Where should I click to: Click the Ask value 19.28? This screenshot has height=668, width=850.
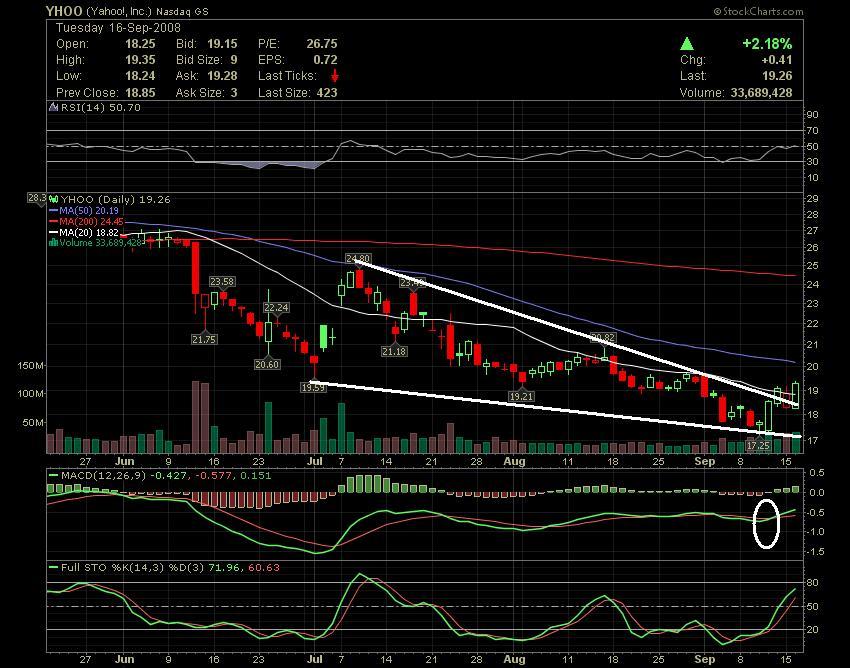tap(222, 76)
